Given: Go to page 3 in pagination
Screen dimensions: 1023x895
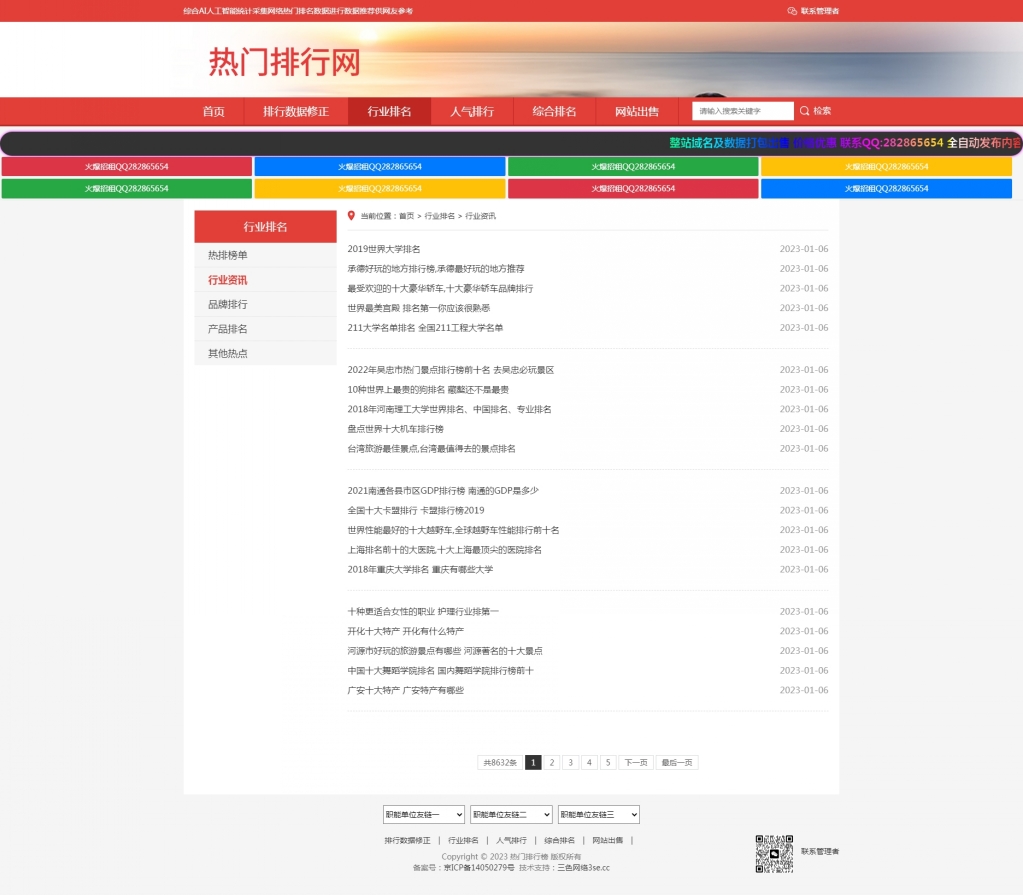Looking at the screenshot, I should click(x=570, y=762).
